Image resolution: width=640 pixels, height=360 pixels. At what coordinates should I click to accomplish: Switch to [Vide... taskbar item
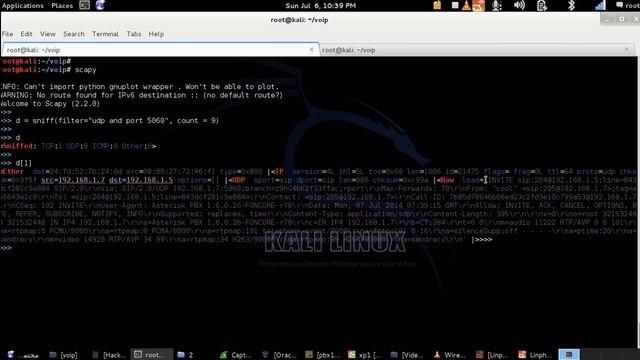tap(407, 355)
